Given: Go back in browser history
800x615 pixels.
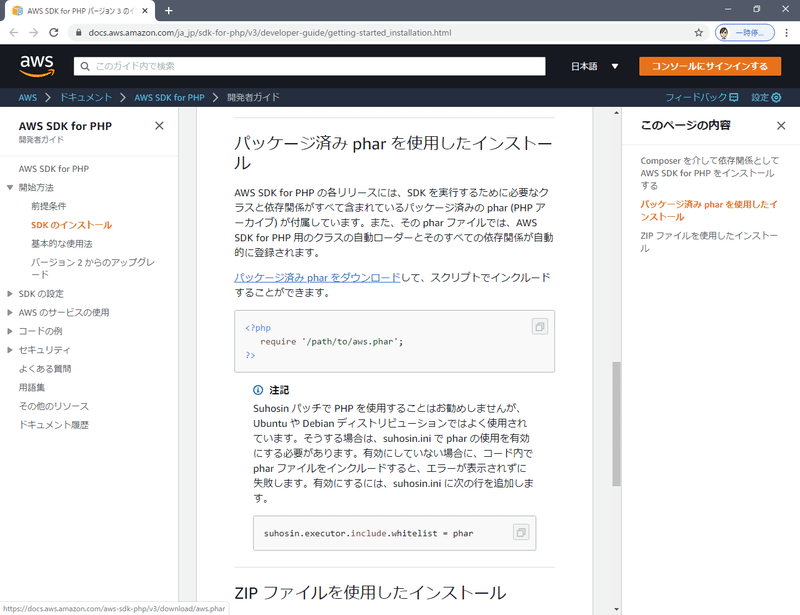Looking at the screenshot, I should coord(14,33).
